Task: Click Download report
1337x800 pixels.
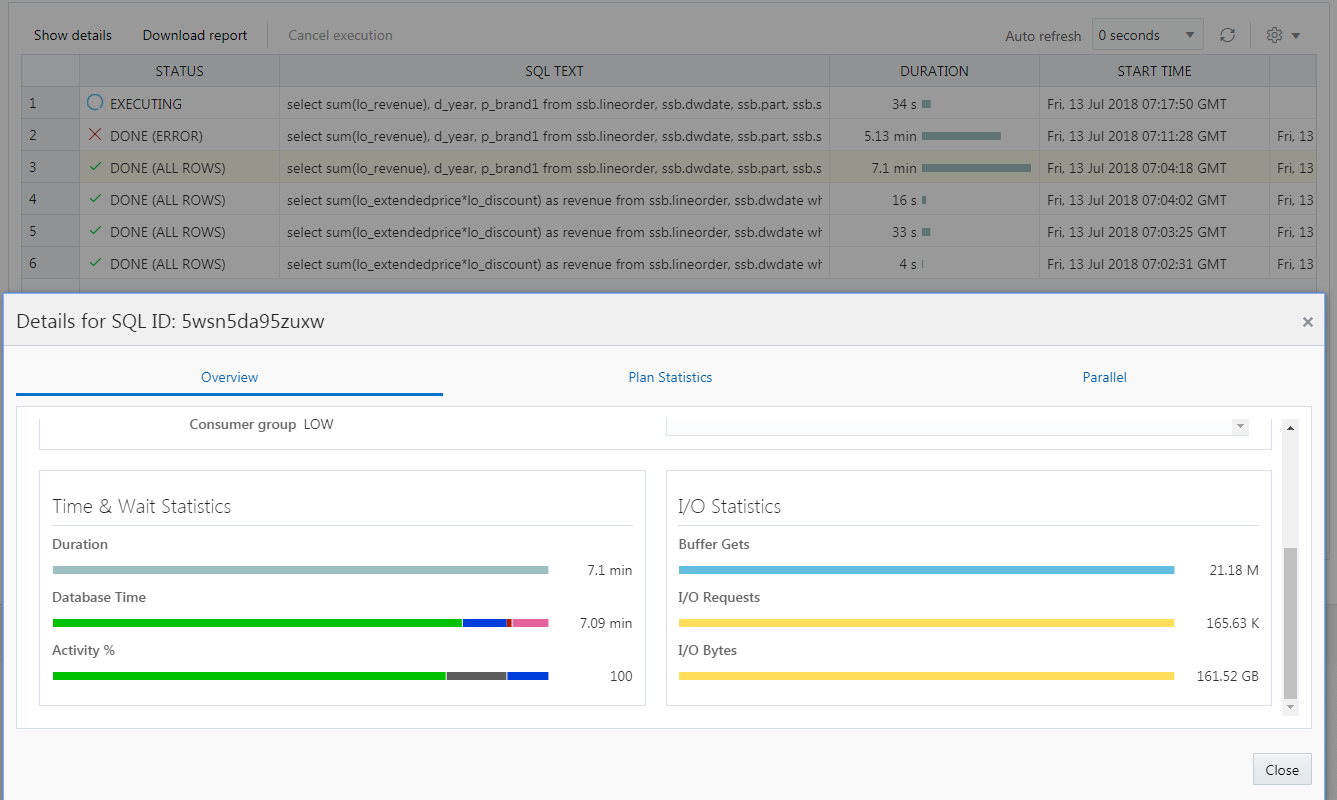Action: tap(195, 35)
